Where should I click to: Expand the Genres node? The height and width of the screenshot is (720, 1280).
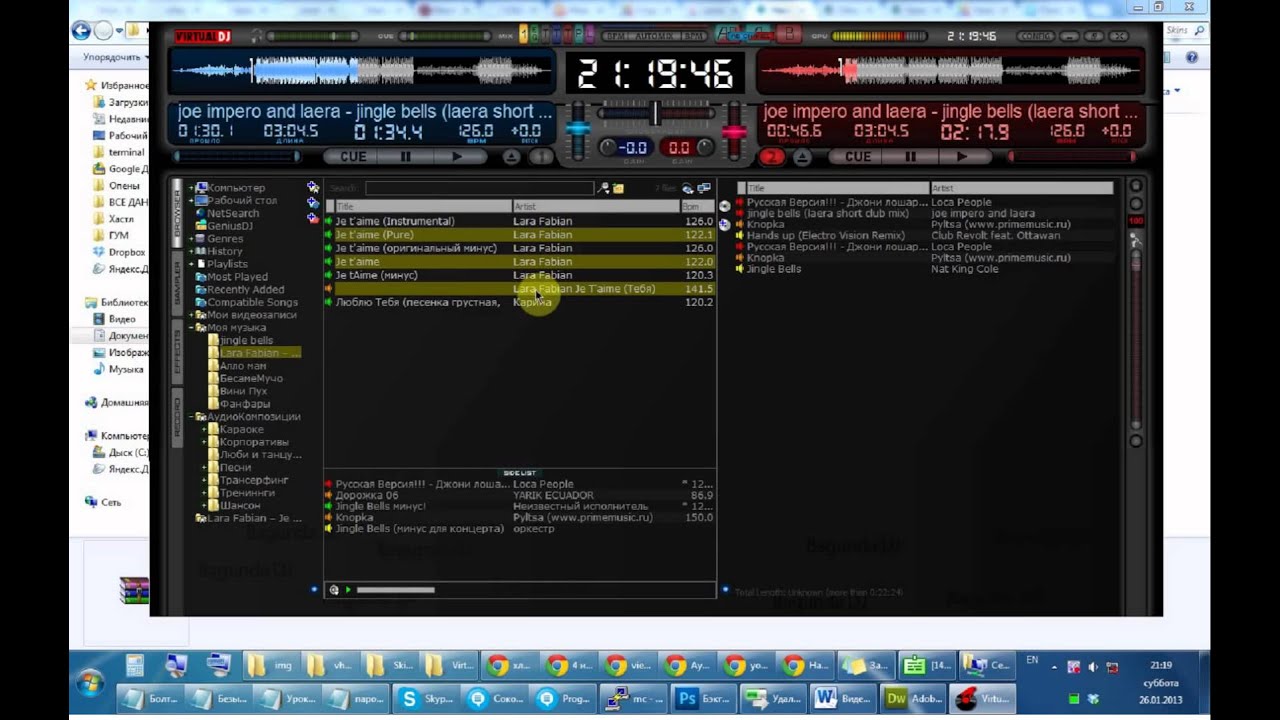point(191,239)
